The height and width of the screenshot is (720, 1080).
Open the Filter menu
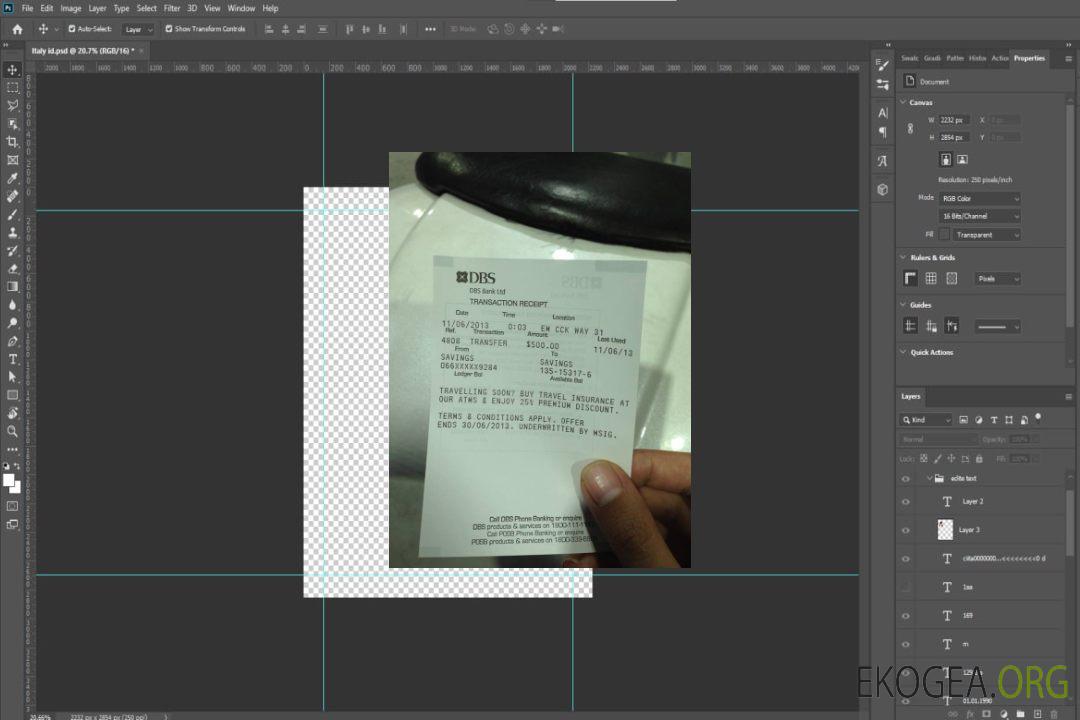pyautogui.click(x=172, y=8)
